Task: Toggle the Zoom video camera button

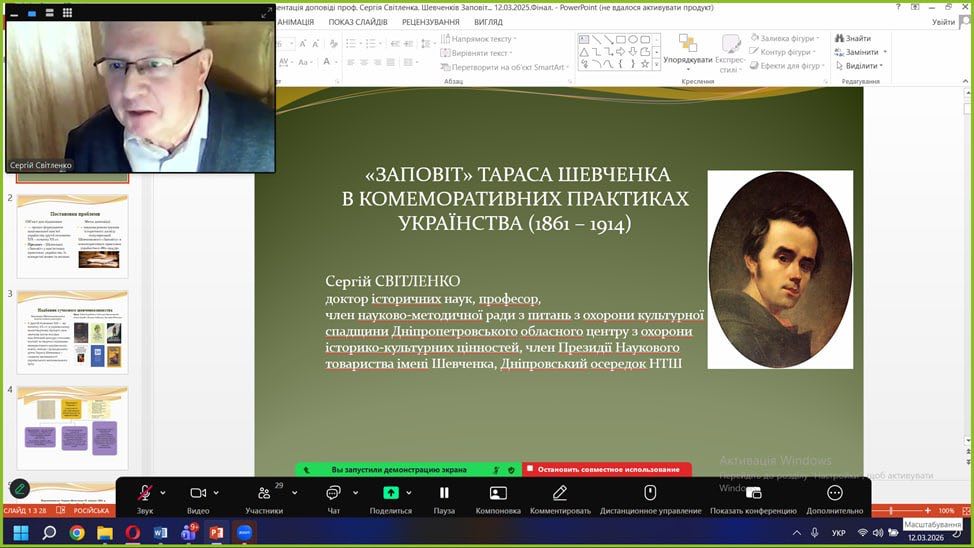Action: pos(198,494)
